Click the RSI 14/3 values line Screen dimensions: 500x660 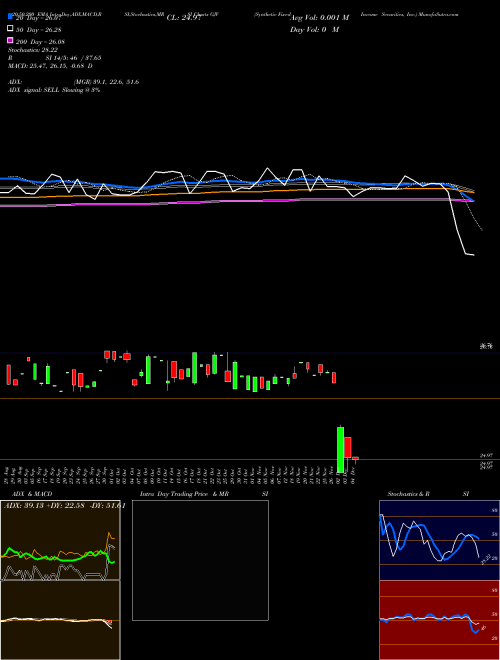pyautogui.click(x=55, y=58)
